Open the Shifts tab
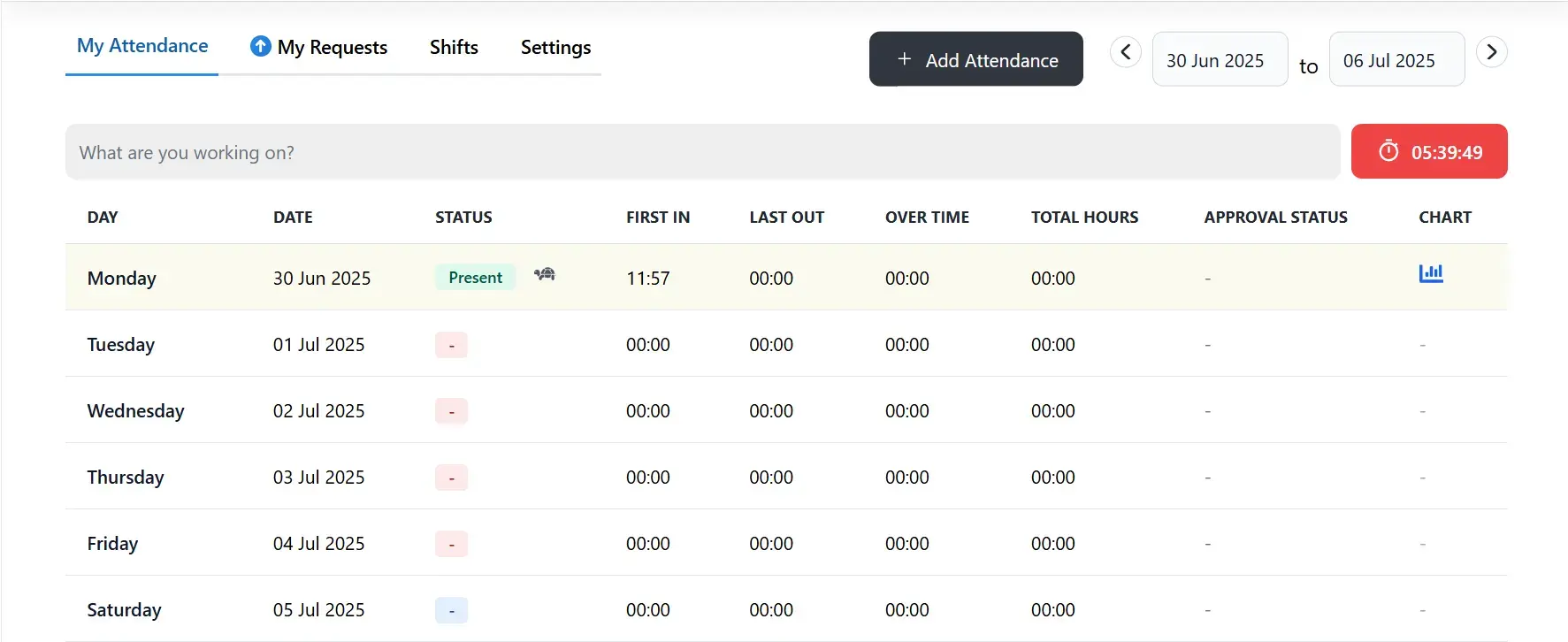This screenshot has height=642, width=1568. (x=454, y=47)
